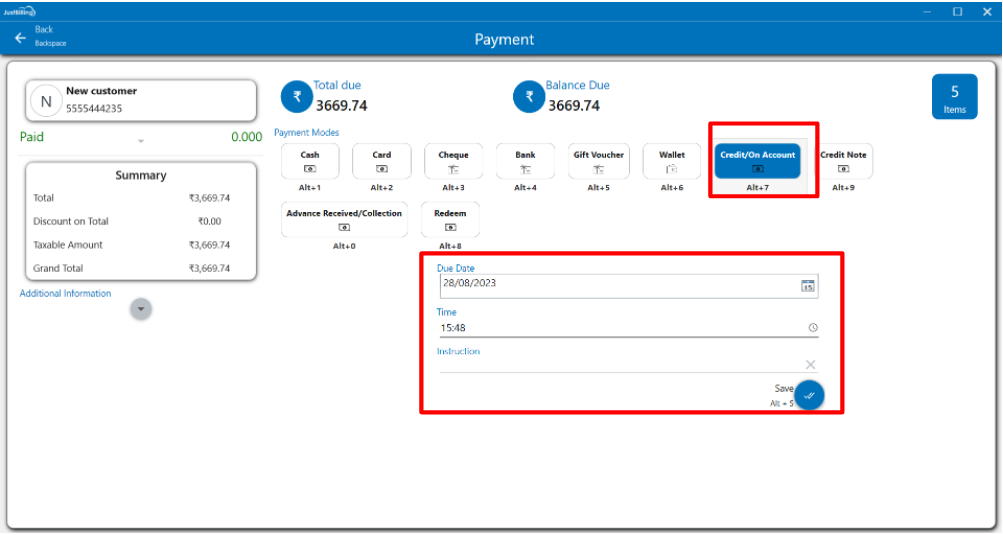
Task: Click the customer avatar with letter N
Action: pyautogui.click(x=46, y=101)
